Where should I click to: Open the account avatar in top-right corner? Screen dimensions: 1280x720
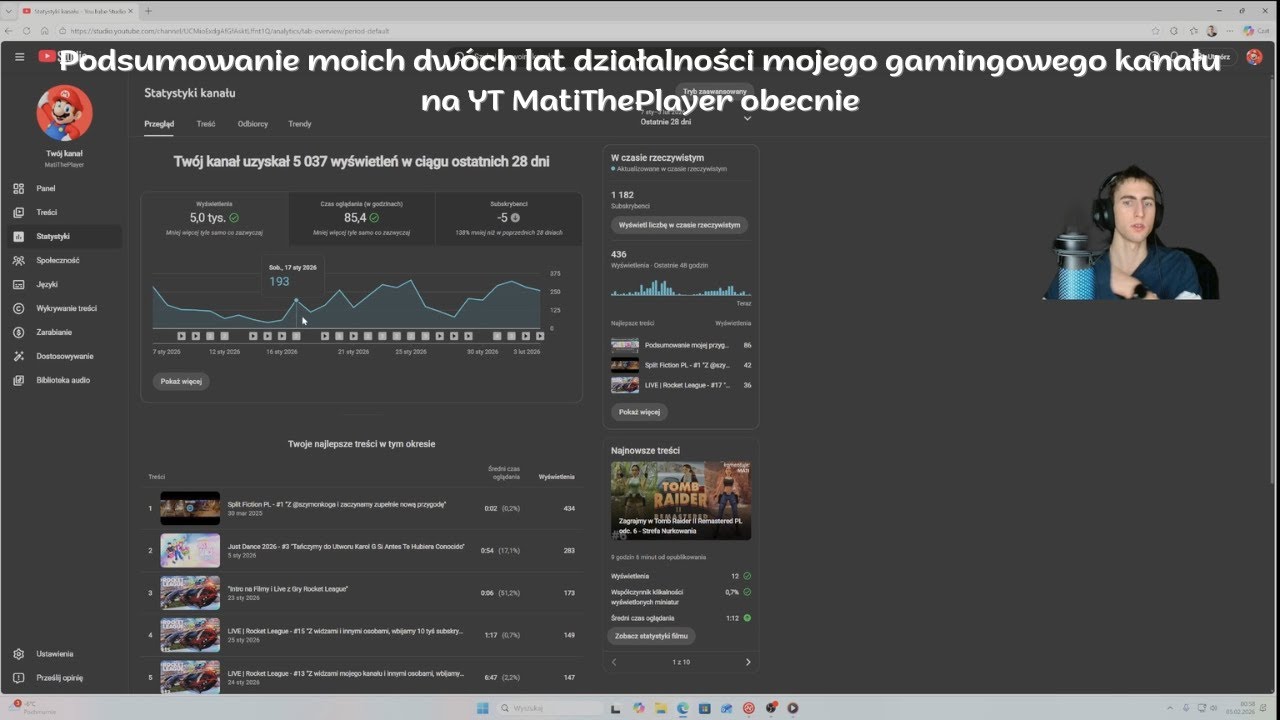(x=1254, y=57)
